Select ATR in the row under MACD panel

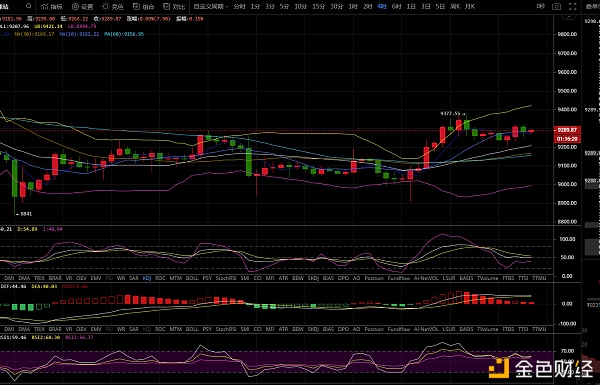[283, 329]
